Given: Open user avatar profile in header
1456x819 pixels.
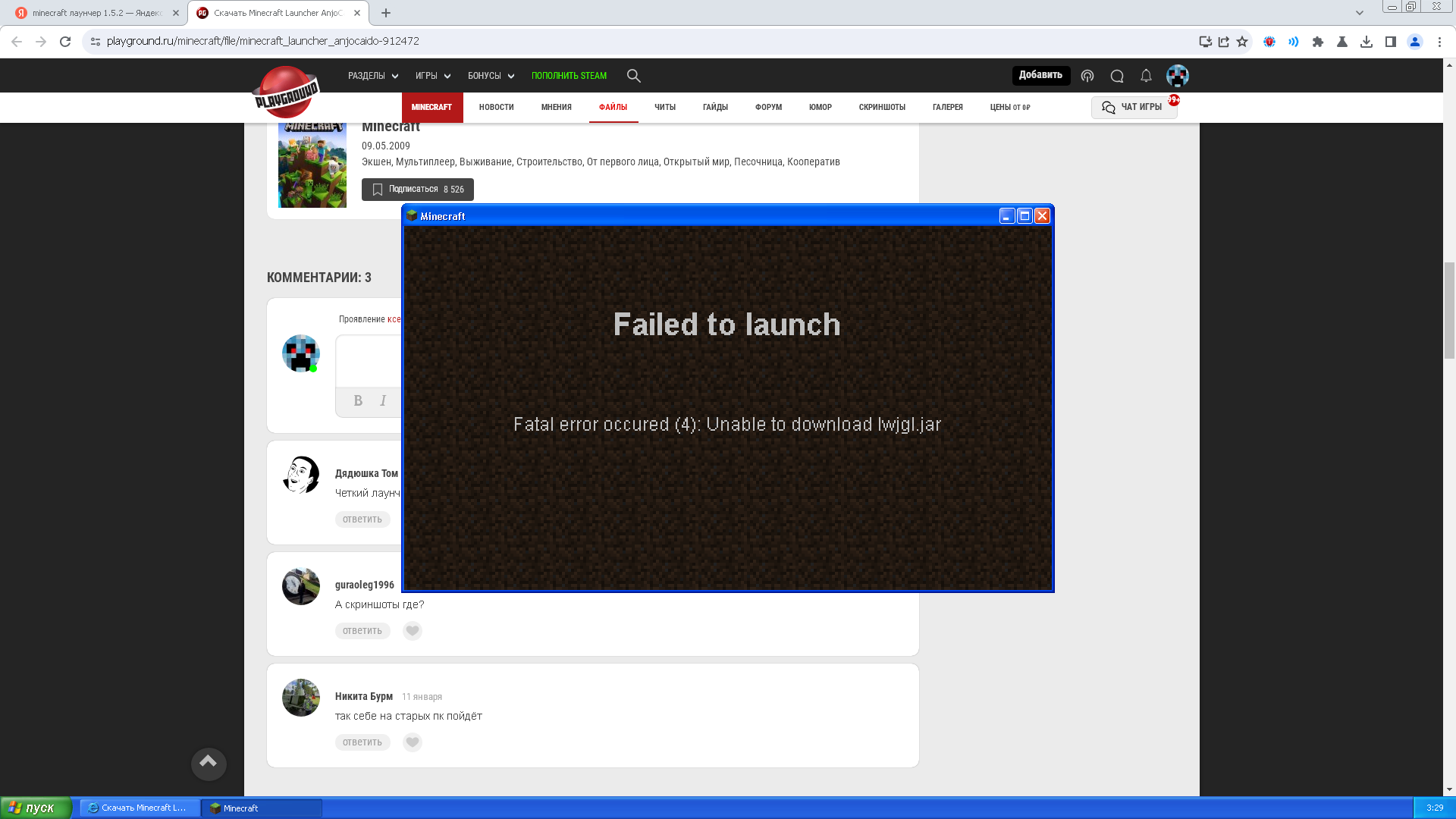Looking at the screenshot, I should (1177, 76).
